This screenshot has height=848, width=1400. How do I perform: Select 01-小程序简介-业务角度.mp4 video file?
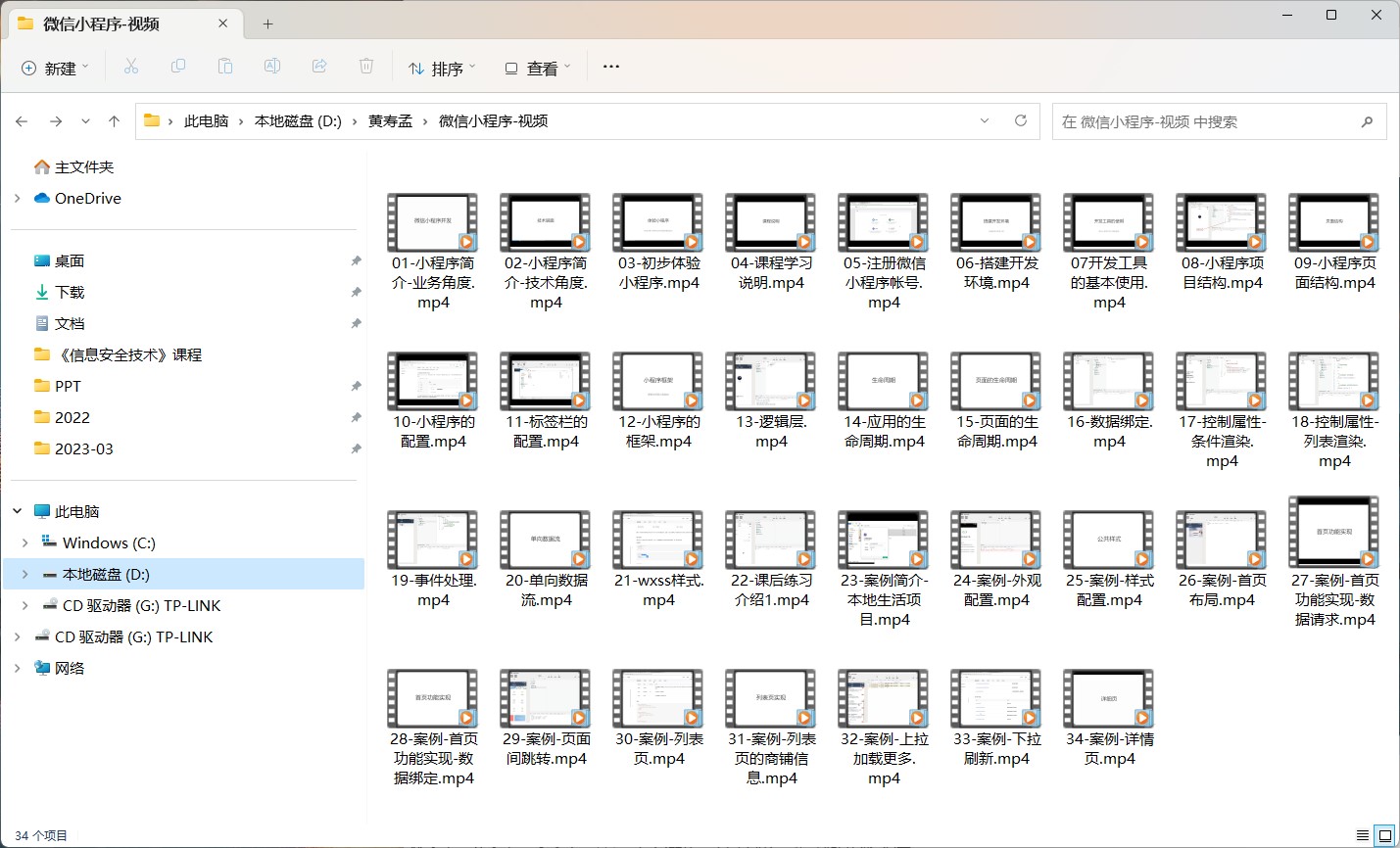(433, 252)
